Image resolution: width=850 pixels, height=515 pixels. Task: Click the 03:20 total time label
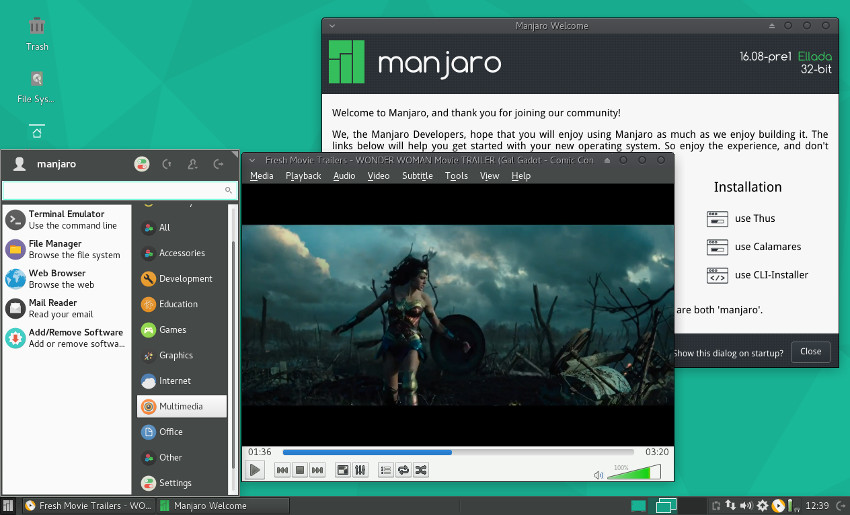pos(656,452)
